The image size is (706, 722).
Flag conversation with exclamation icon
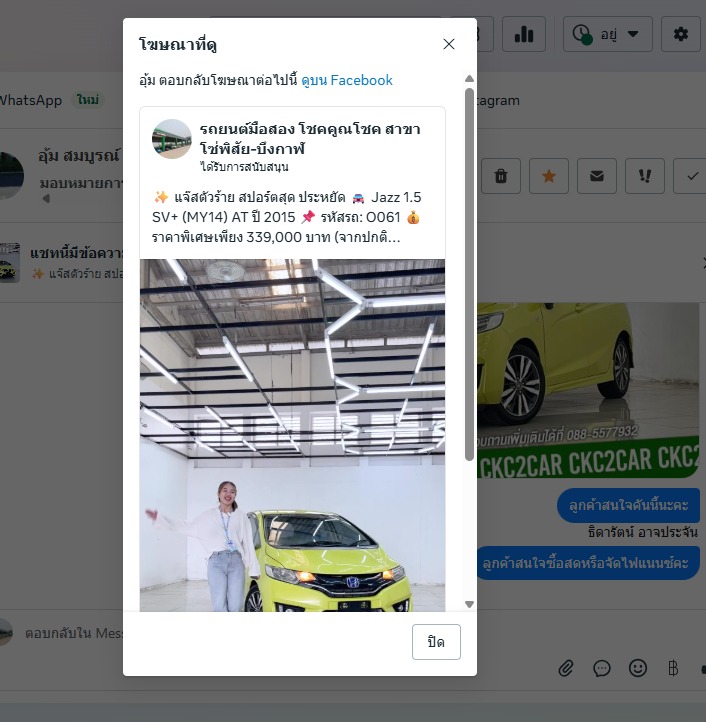(x=645, y=176)
